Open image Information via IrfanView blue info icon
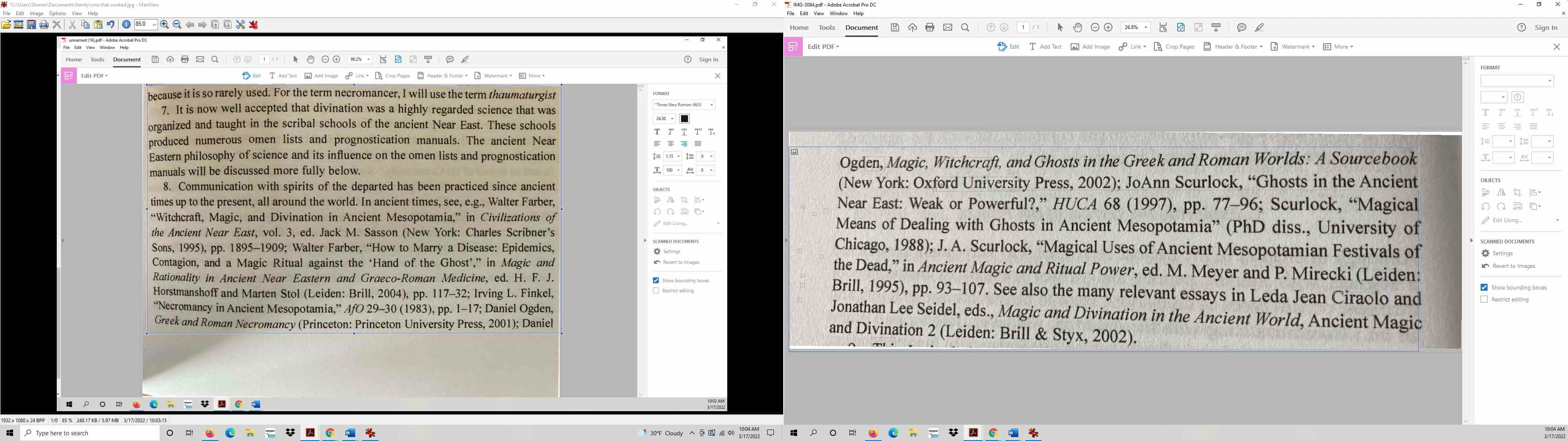Viewport: 1568px width, 441px height. (127, 25)
